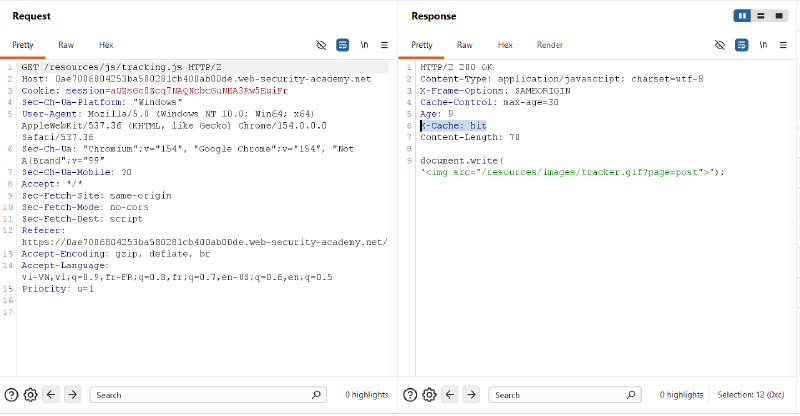Click the Priority: u=1 line
The height and width of the screenshot is (416, 800).
[58, 289]
